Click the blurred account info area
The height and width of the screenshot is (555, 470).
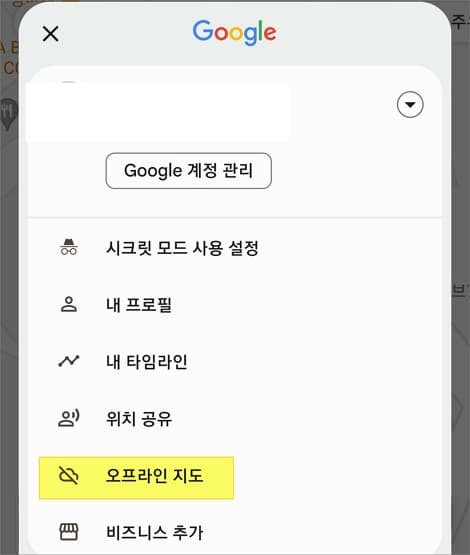click(x=159, y=111)
